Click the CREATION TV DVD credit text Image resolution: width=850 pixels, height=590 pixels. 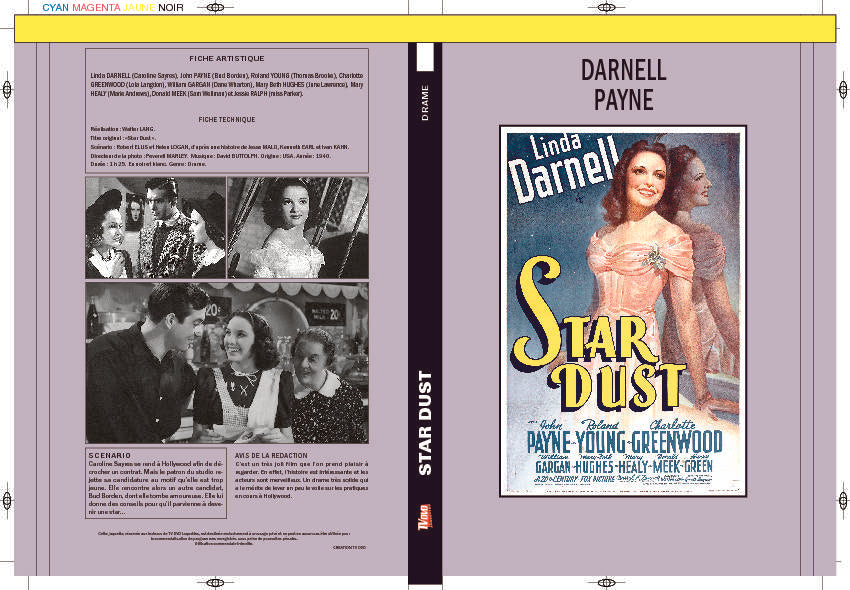(349, 548)
